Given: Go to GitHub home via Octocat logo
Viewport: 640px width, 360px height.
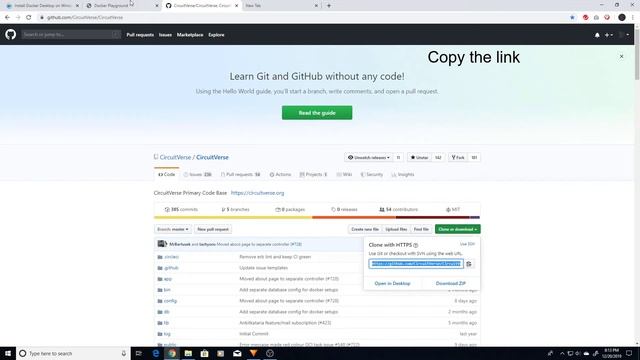Looking at the screenshot, I should (11, 34).
